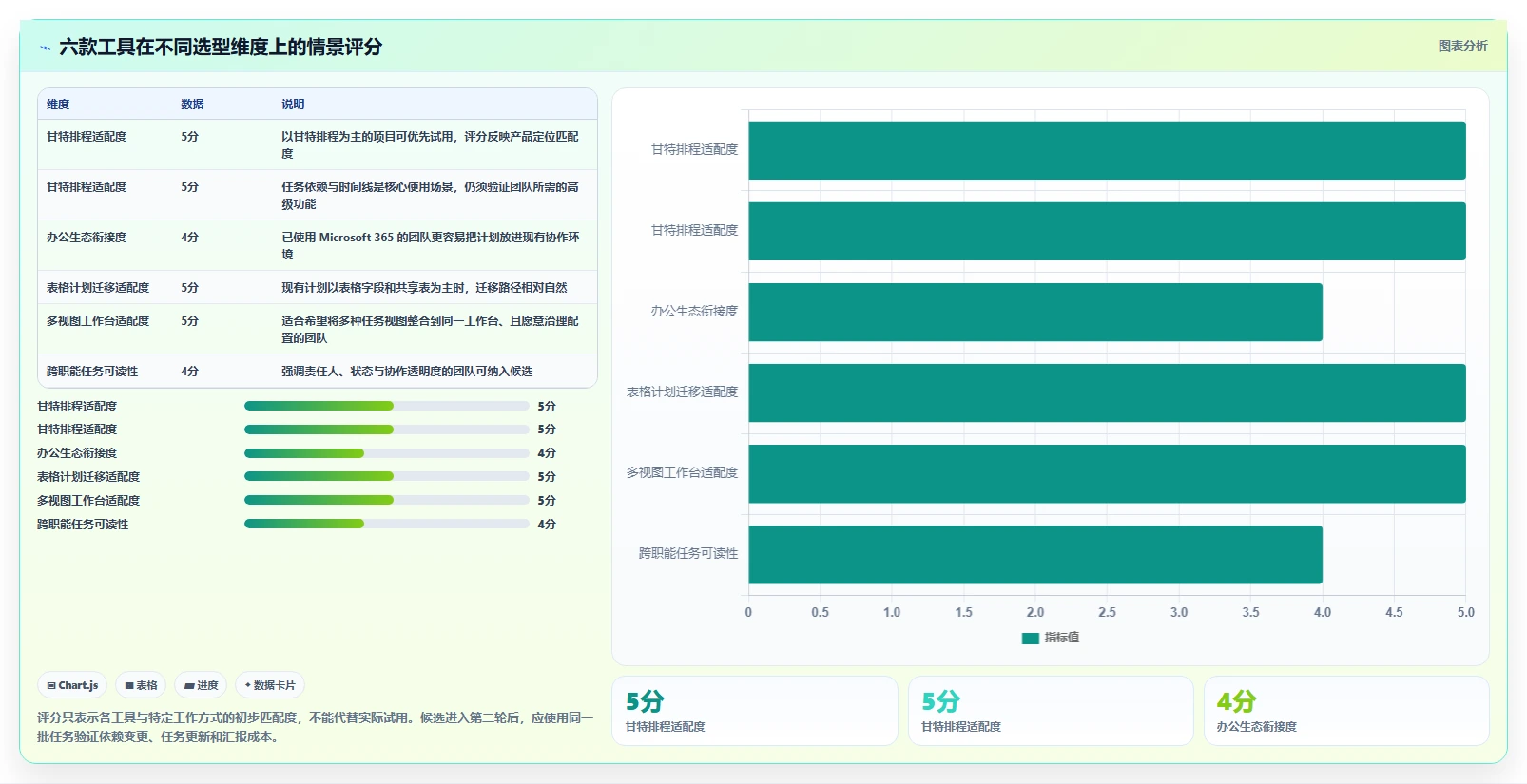Click the 数据卡片 chip
This screenshot has height=784, width=1527.
(x=270, y=685)
